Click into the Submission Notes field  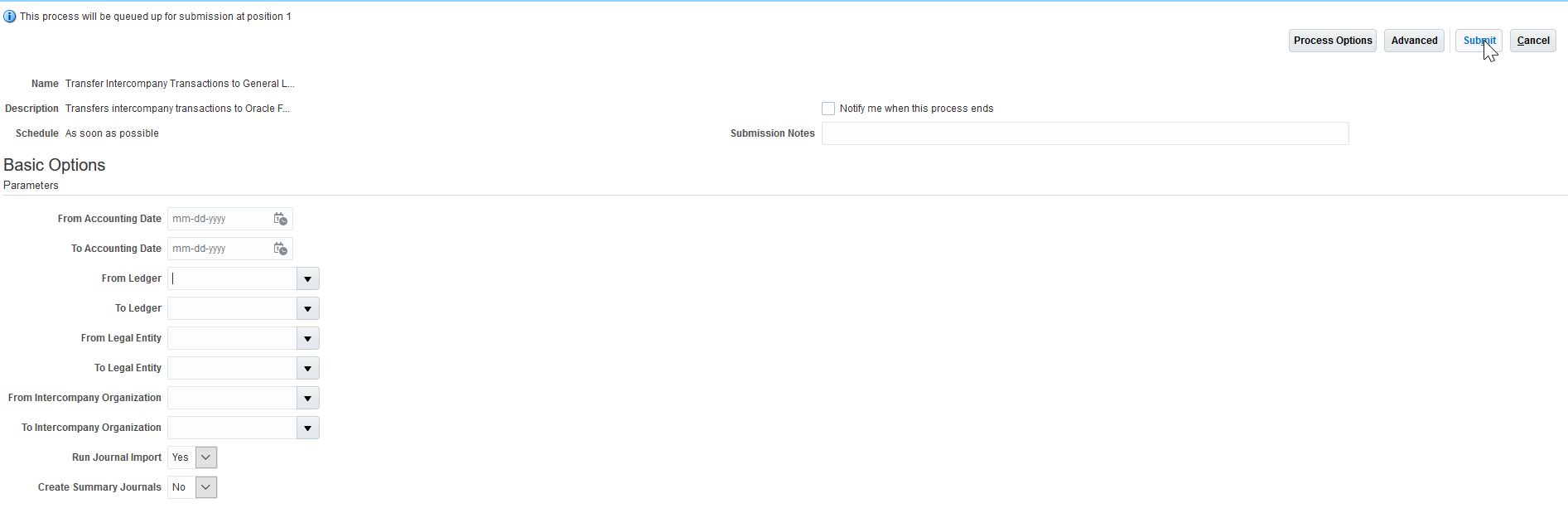click(1084, 133)
